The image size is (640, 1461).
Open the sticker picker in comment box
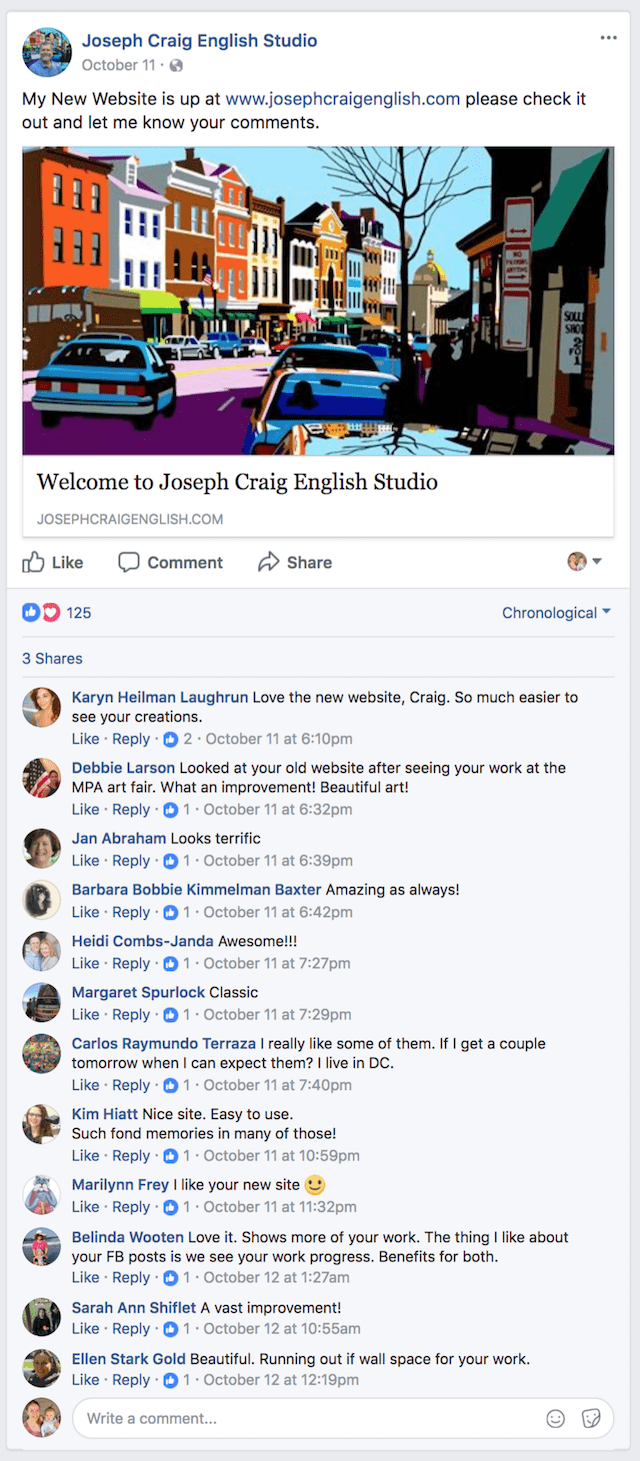(x=591, y=1418)
